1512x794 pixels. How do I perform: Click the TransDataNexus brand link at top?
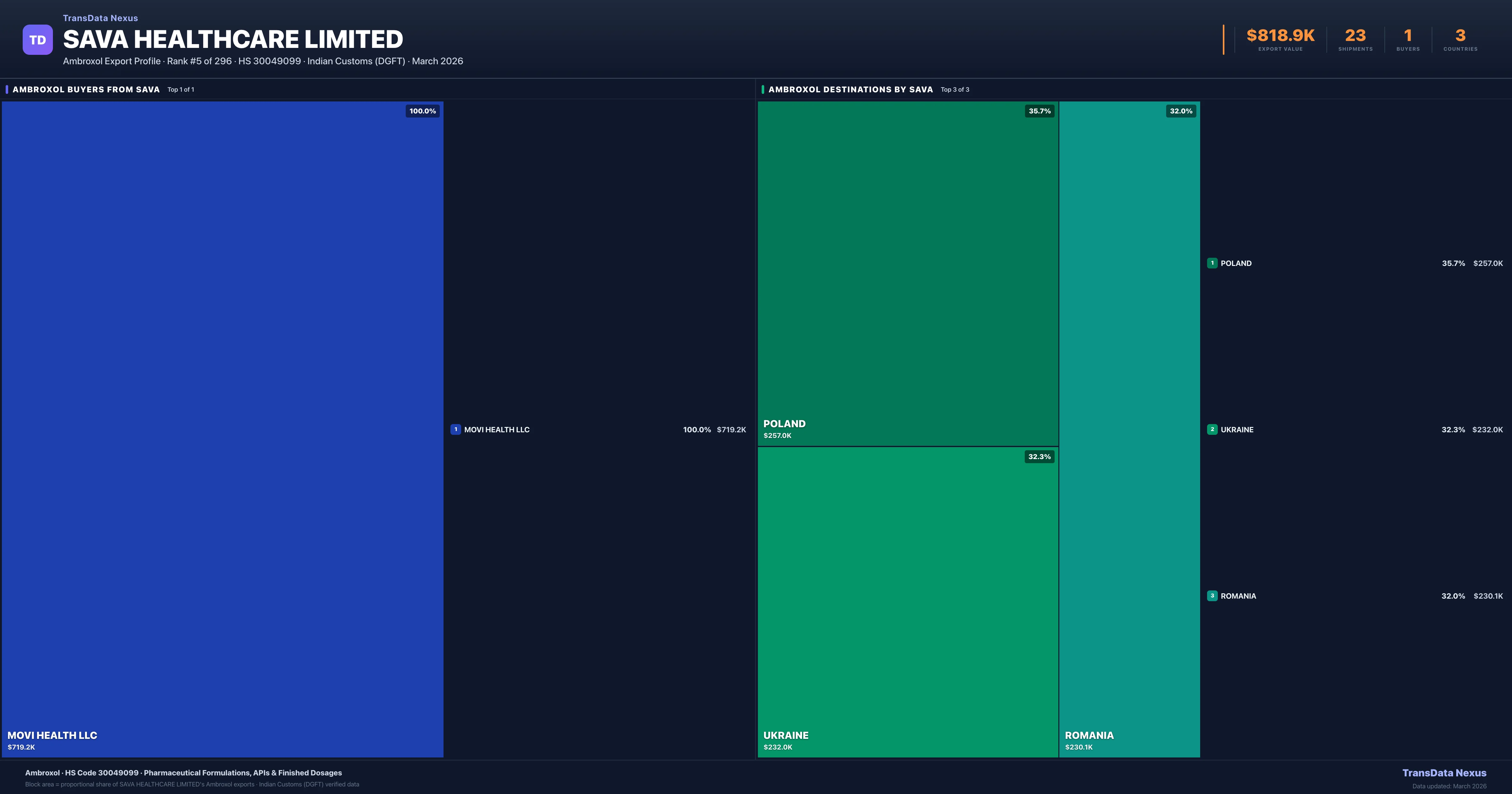click(100, 18)
